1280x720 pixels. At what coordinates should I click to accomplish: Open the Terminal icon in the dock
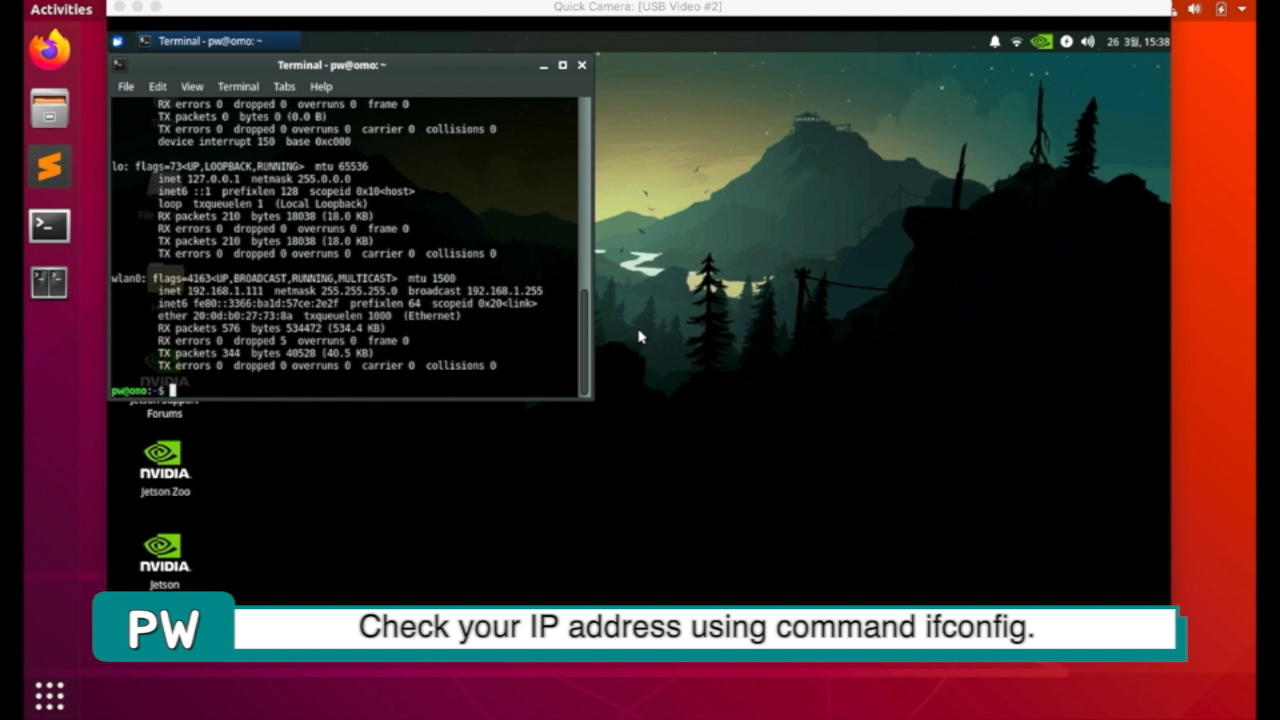point(49,226)
